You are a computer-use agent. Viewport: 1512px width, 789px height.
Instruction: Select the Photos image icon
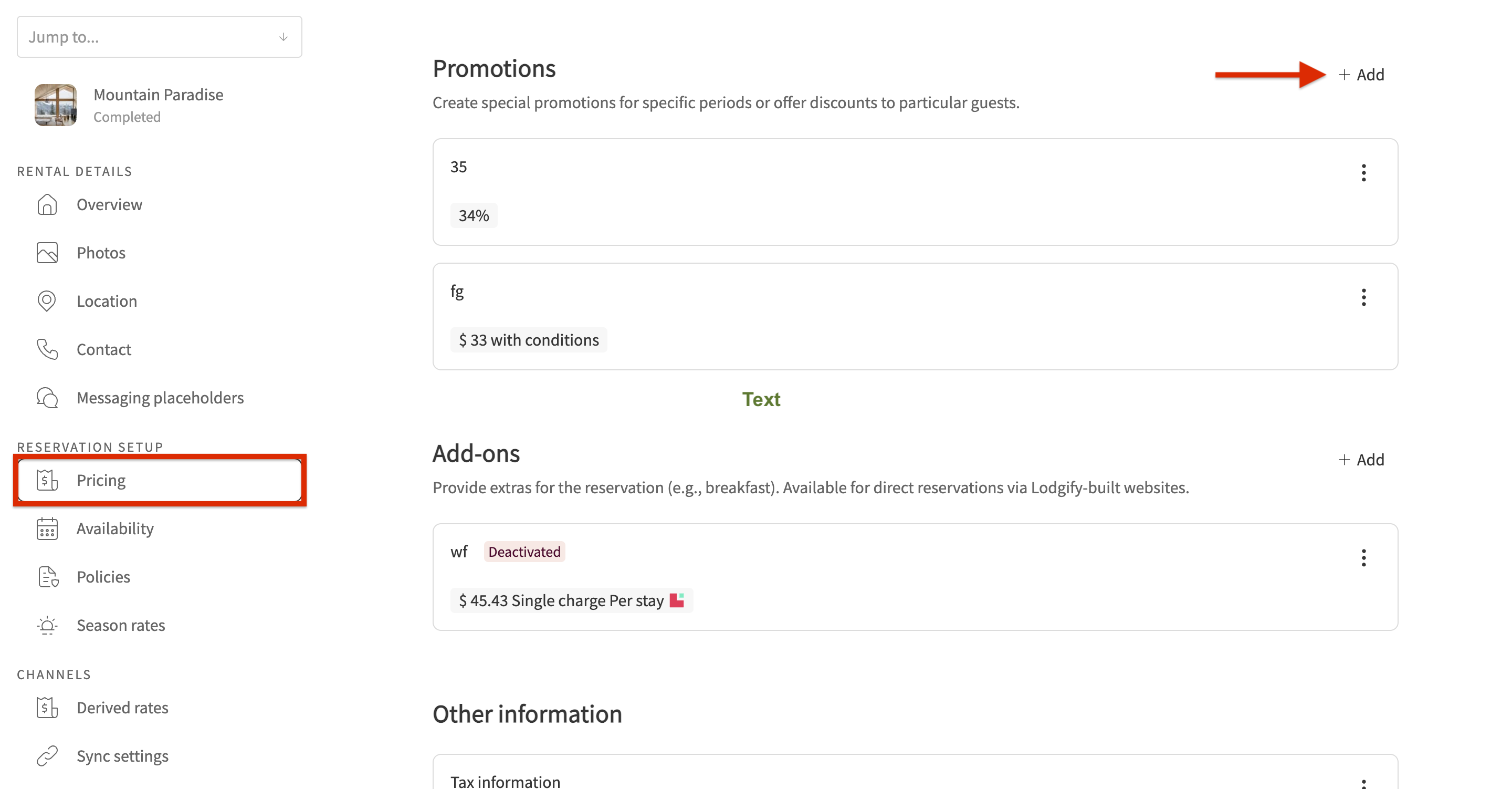pos(47,253)
